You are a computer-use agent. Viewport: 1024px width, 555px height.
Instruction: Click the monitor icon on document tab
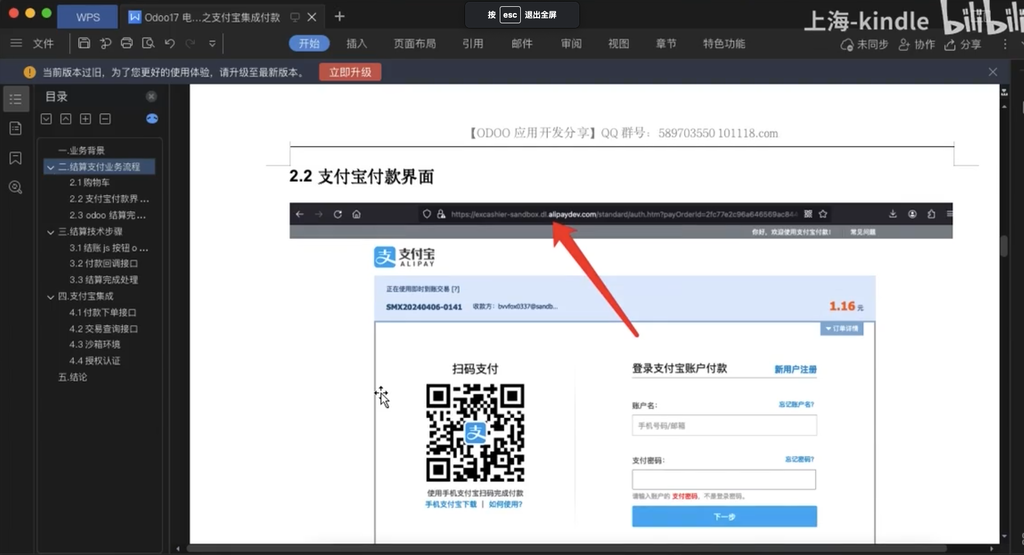295,17
